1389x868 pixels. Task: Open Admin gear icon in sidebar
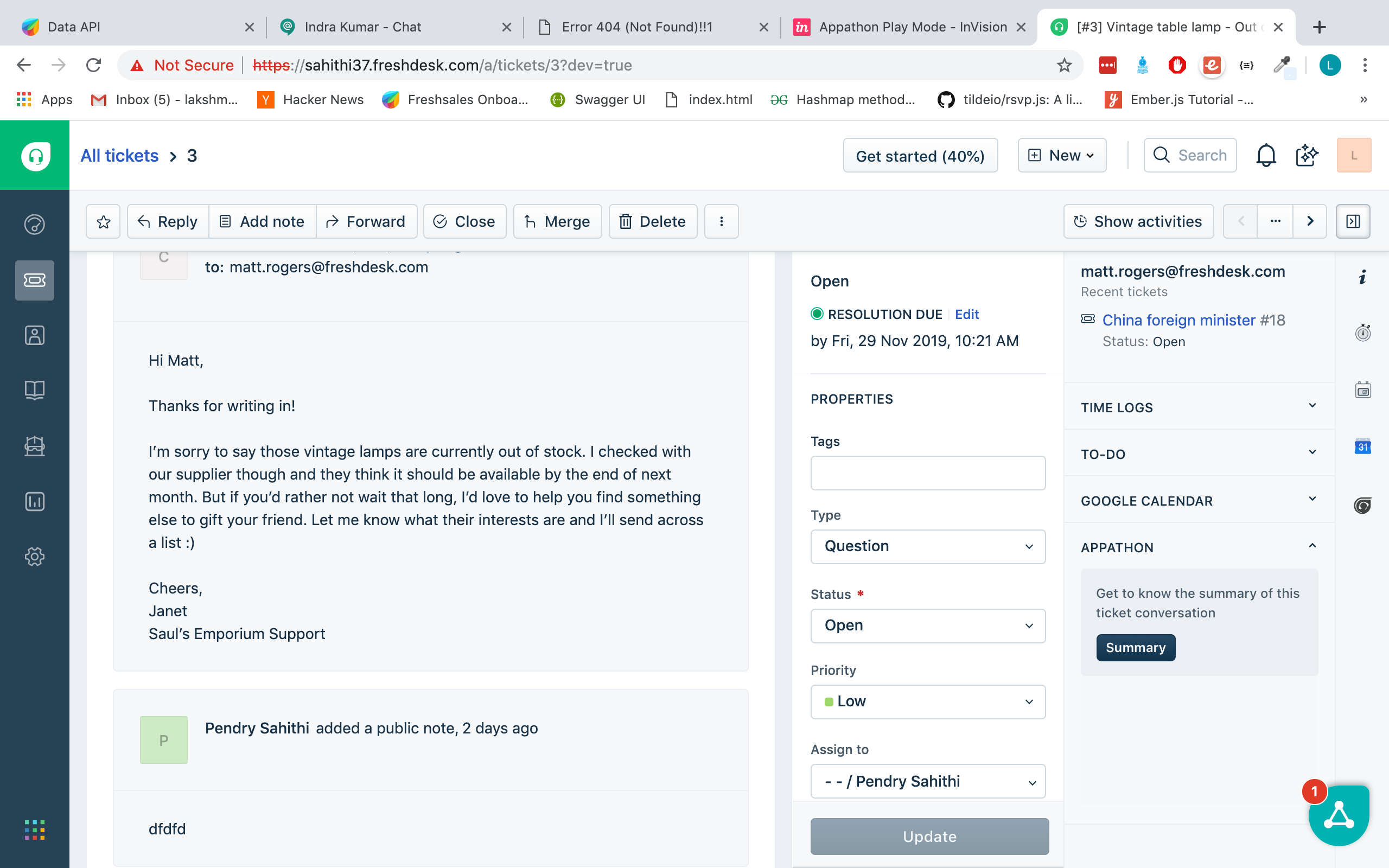(x=34, y=556)
